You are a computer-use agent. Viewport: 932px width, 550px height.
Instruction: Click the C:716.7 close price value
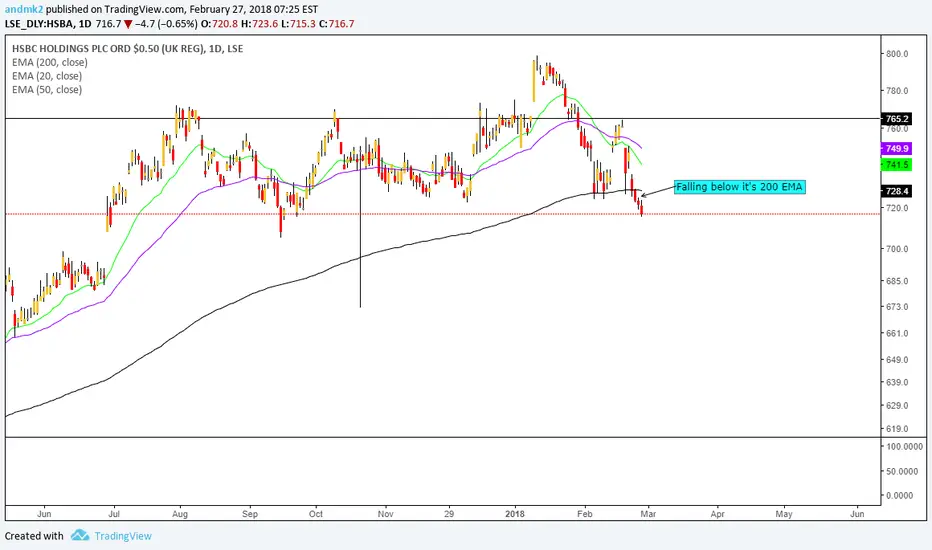click(336, 24)
